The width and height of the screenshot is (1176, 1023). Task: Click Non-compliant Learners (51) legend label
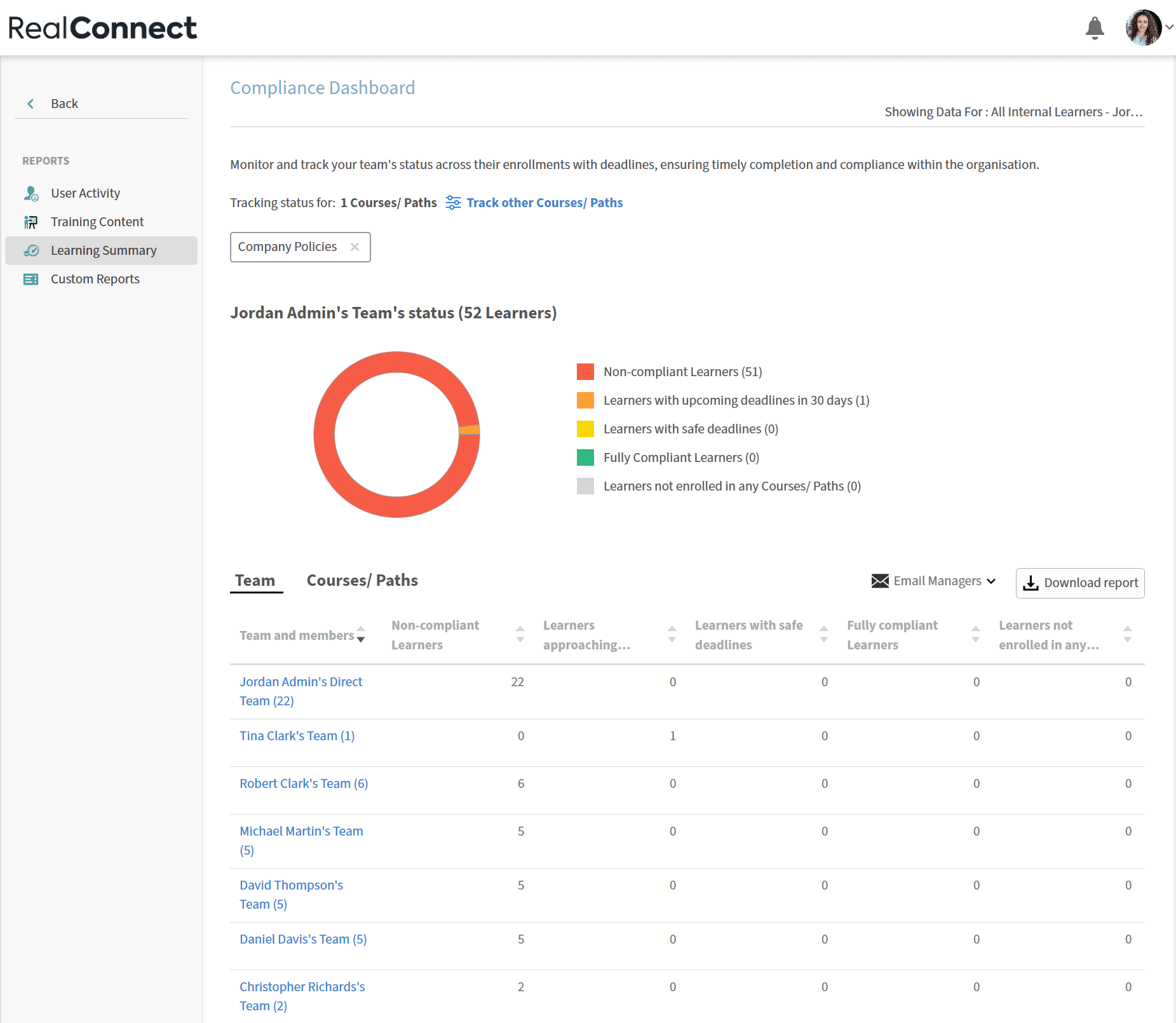683,372
